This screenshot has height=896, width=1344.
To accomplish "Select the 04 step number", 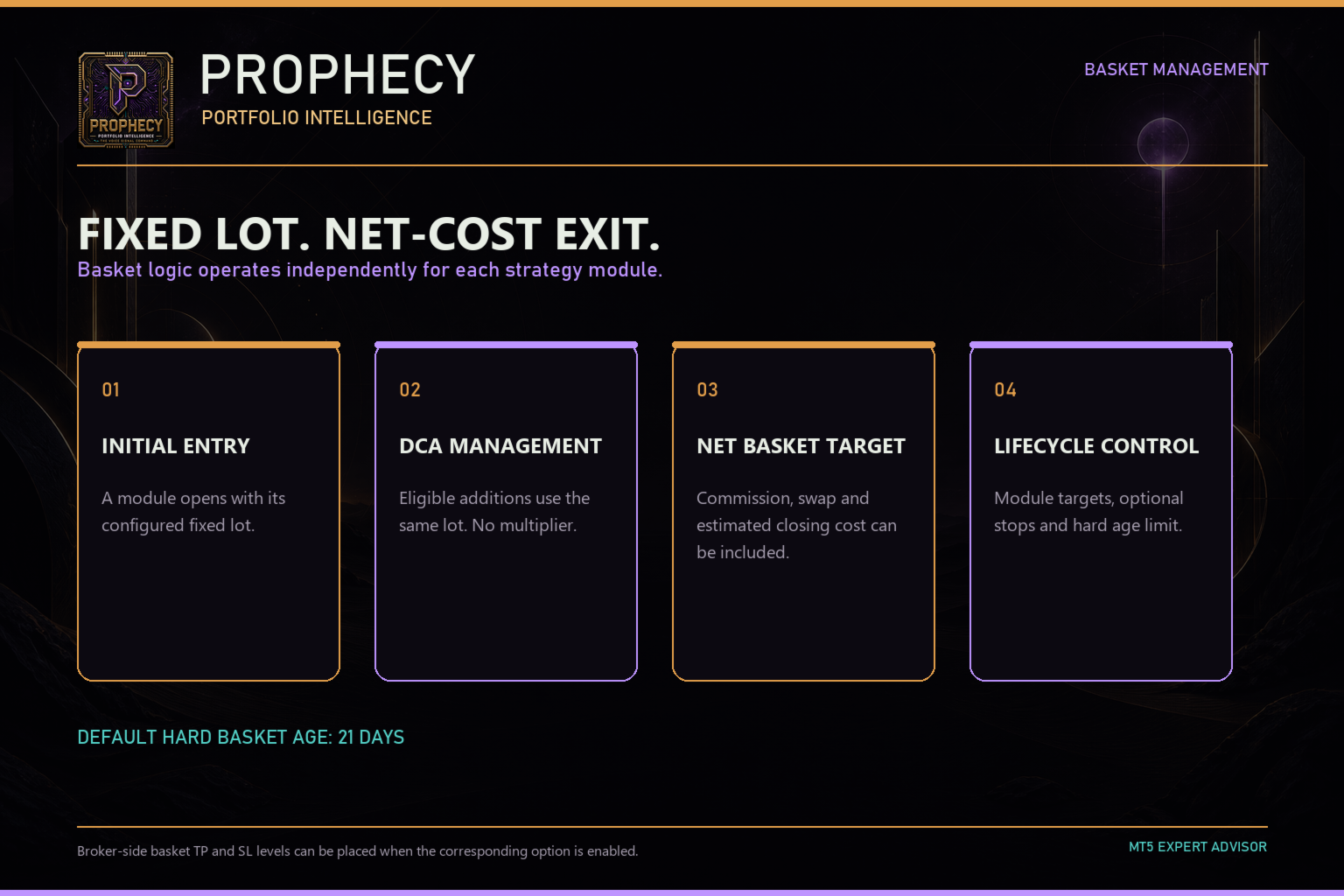I will pos(1005,389).
